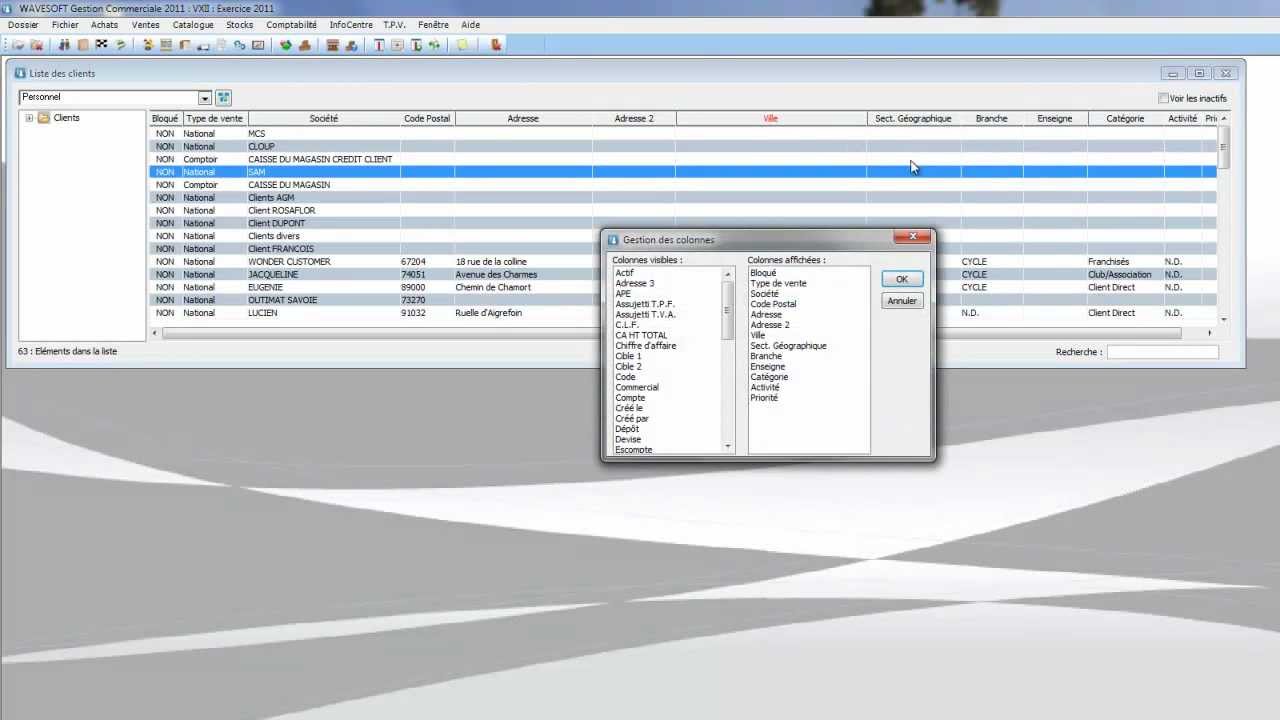This screenshot has width=1280, height=720.
Task: Click the Recherche search field
Action: (1163, 352)
